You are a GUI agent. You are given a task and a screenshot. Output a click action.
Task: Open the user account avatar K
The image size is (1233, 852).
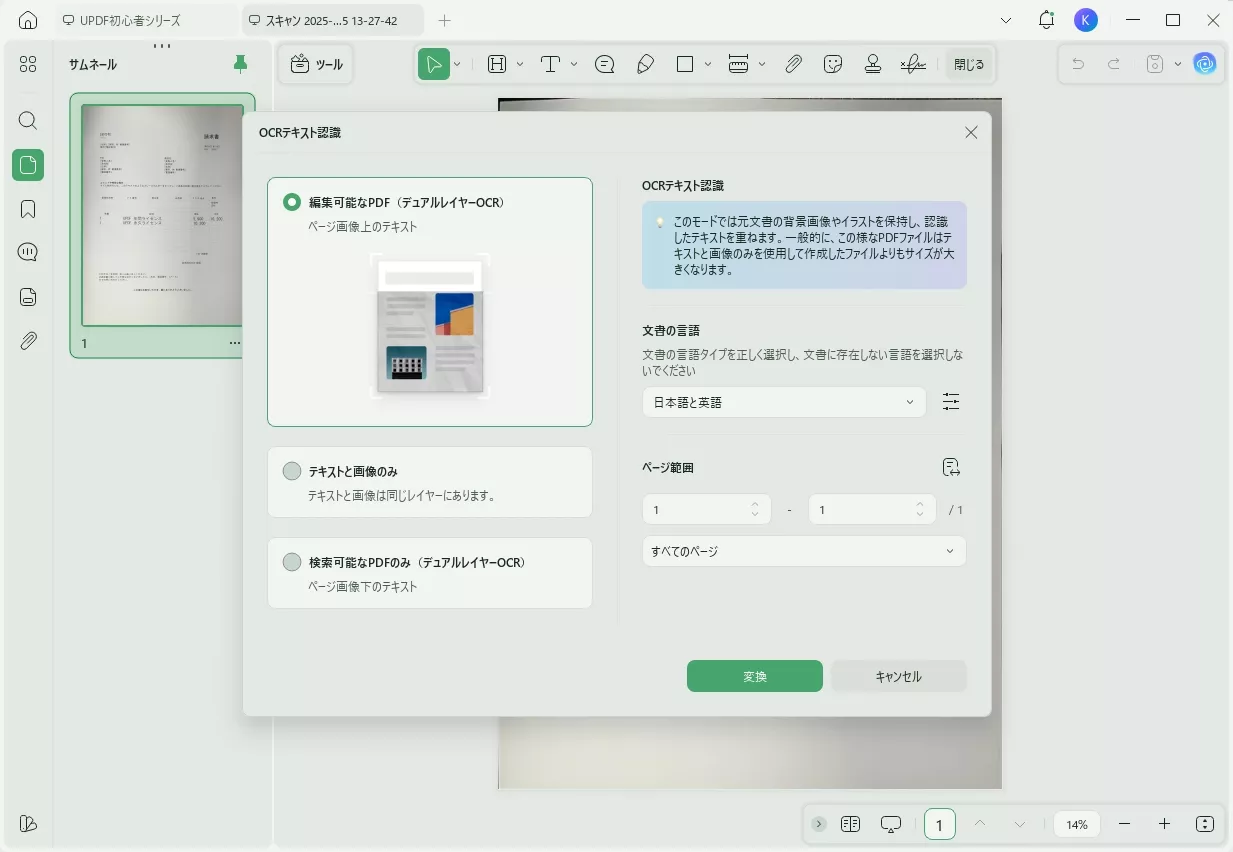pyautogui.click(x=1086, y=20)
